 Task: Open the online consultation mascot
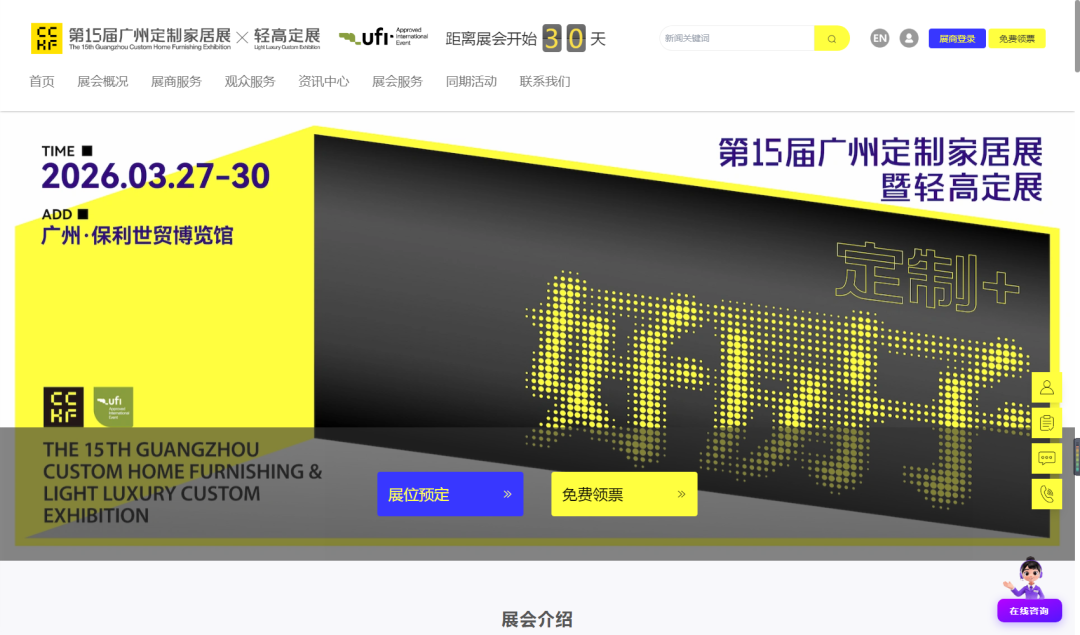click(1028, 577)
